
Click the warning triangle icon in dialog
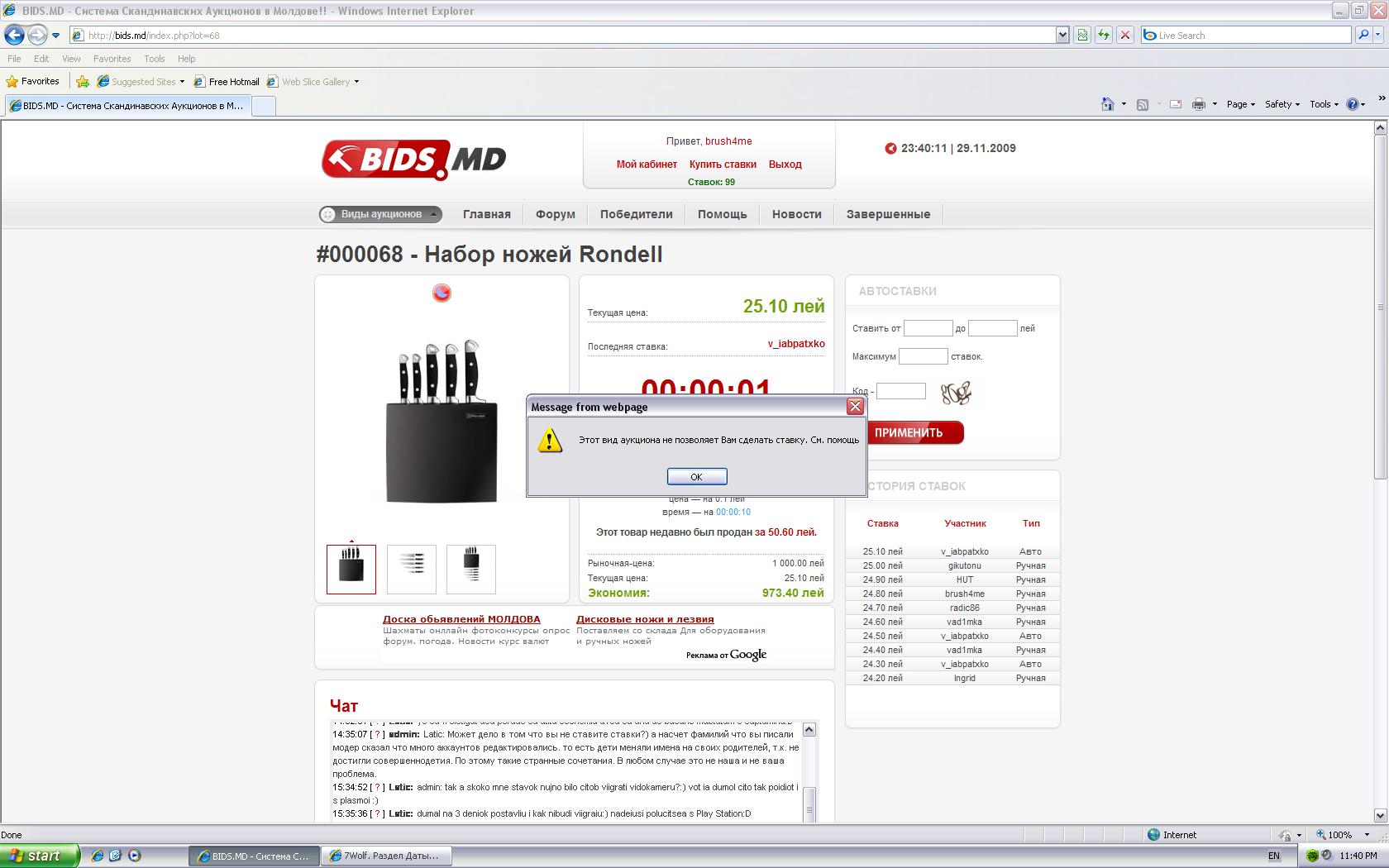550,441
